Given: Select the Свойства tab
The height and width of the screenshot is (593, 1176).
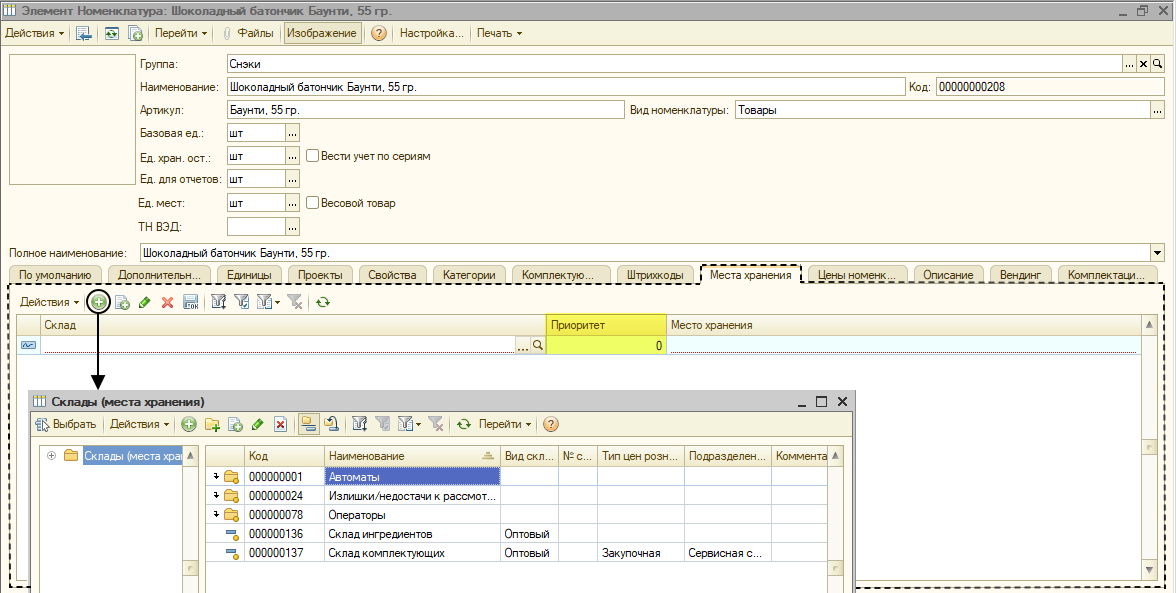Looking at the screenshot, I should (x=392, y=275).
